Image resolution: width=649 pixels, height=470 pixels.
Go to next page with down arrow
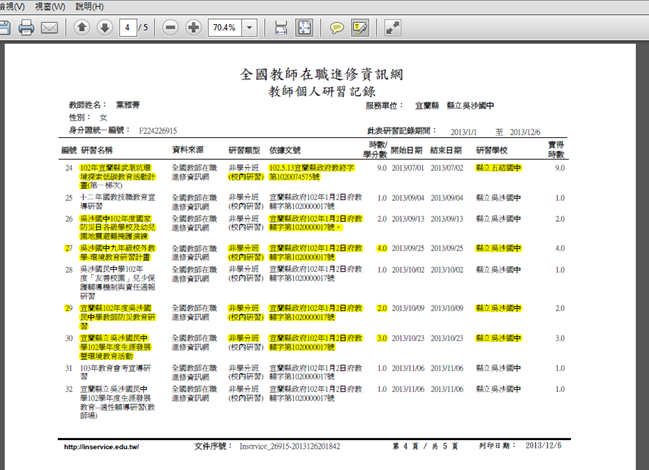(x=104, y=28)
